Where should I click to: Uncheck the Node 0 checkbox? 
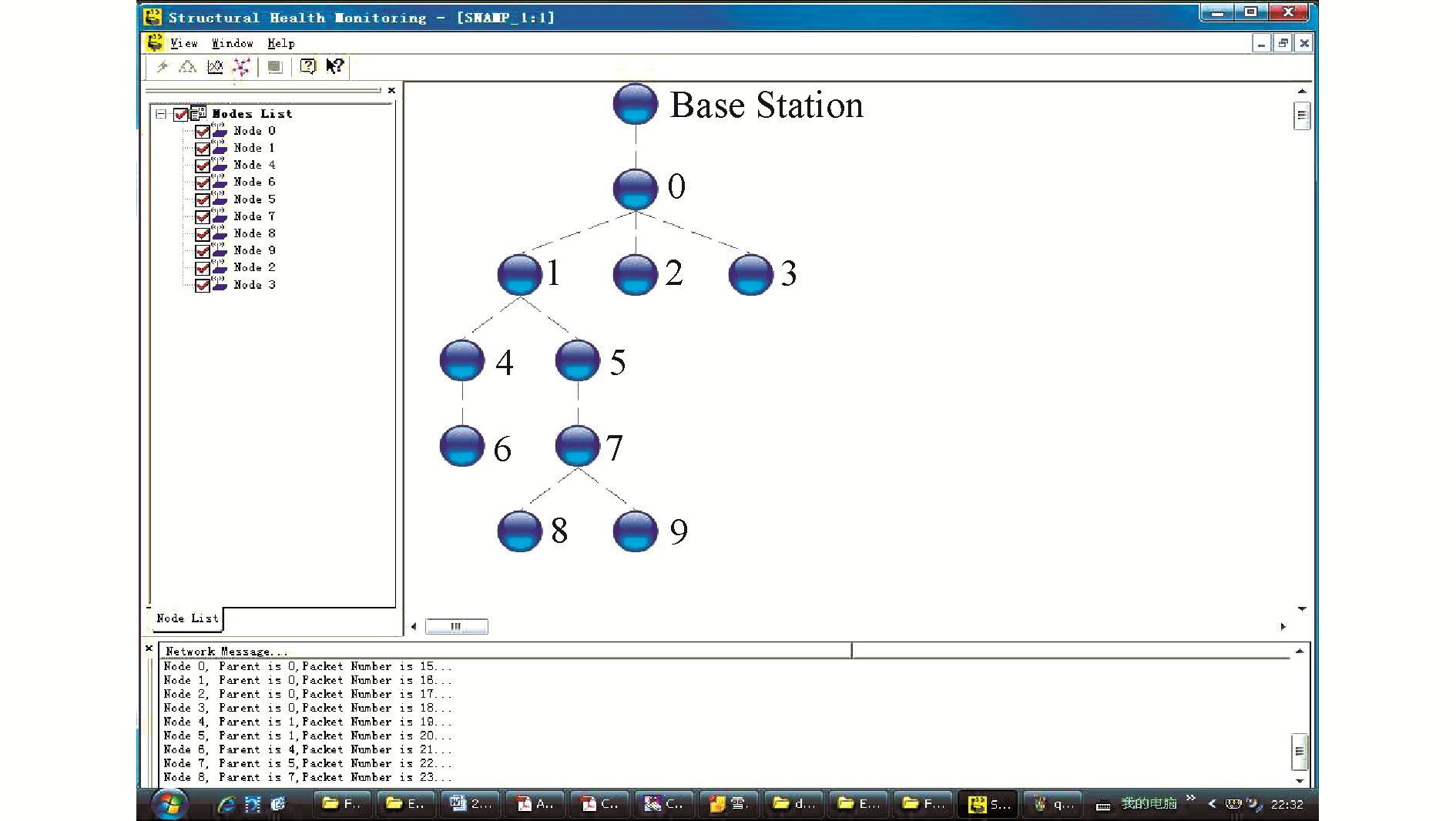203,132
